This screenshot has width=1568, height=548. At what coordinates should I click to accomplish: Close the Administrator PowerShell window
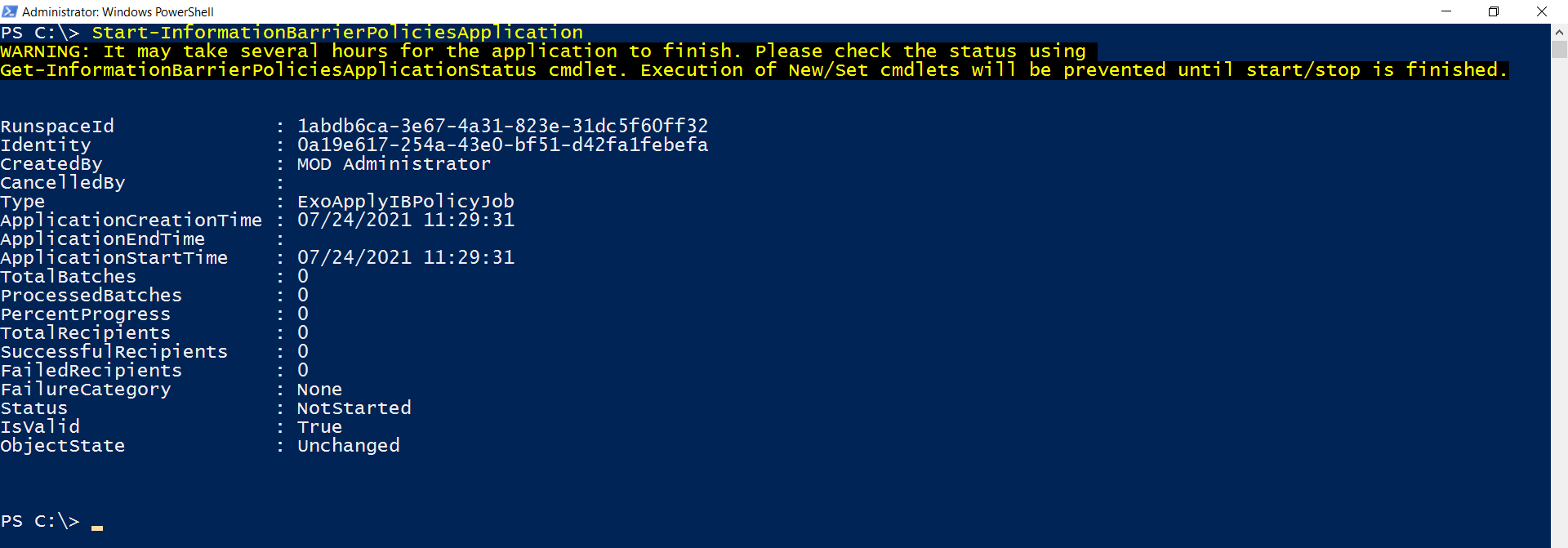click(1542, 11)
